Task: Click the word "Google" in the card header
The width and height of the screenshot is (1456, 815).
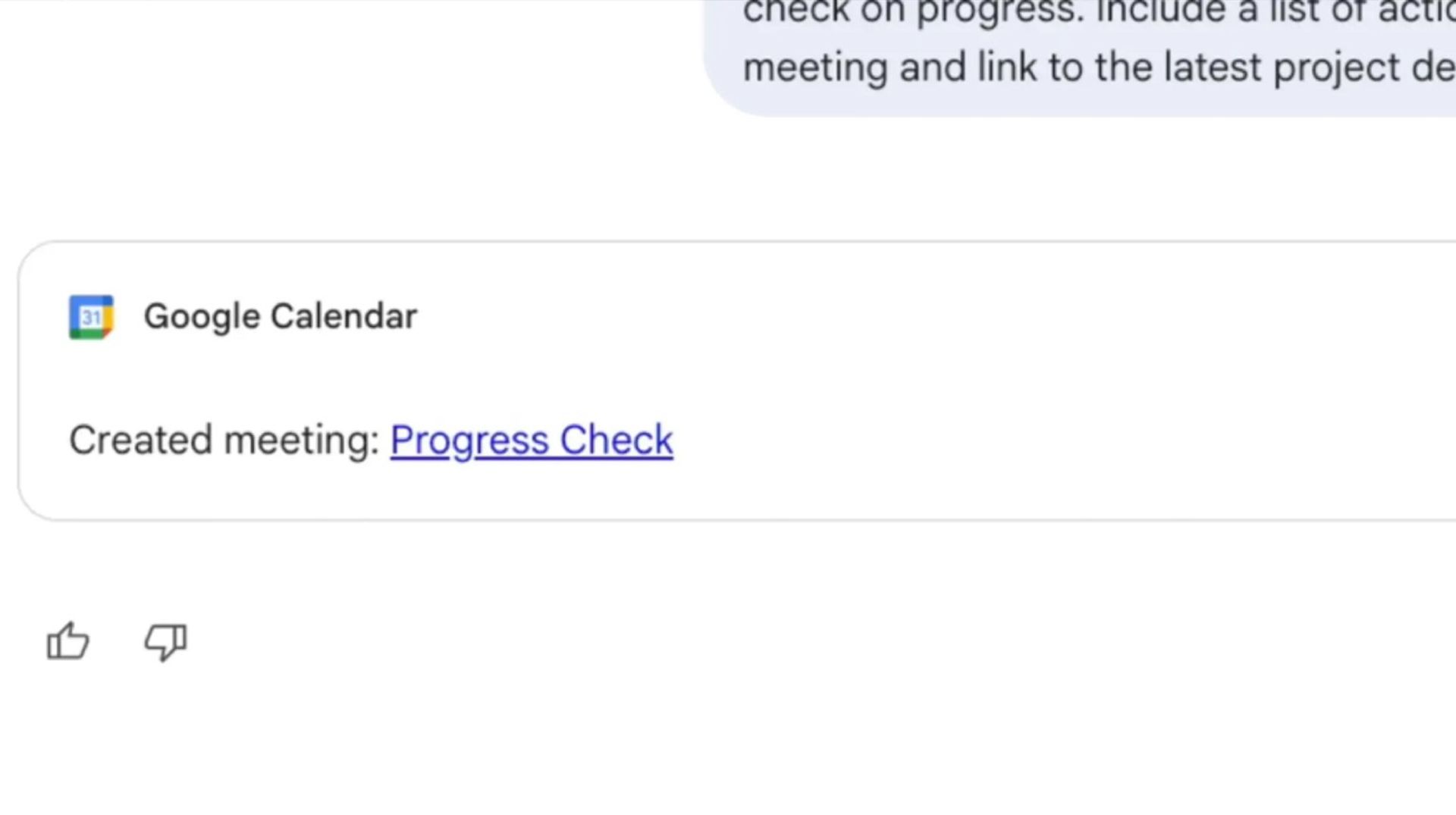Action: pyautogui.click(x=202, y=317)
